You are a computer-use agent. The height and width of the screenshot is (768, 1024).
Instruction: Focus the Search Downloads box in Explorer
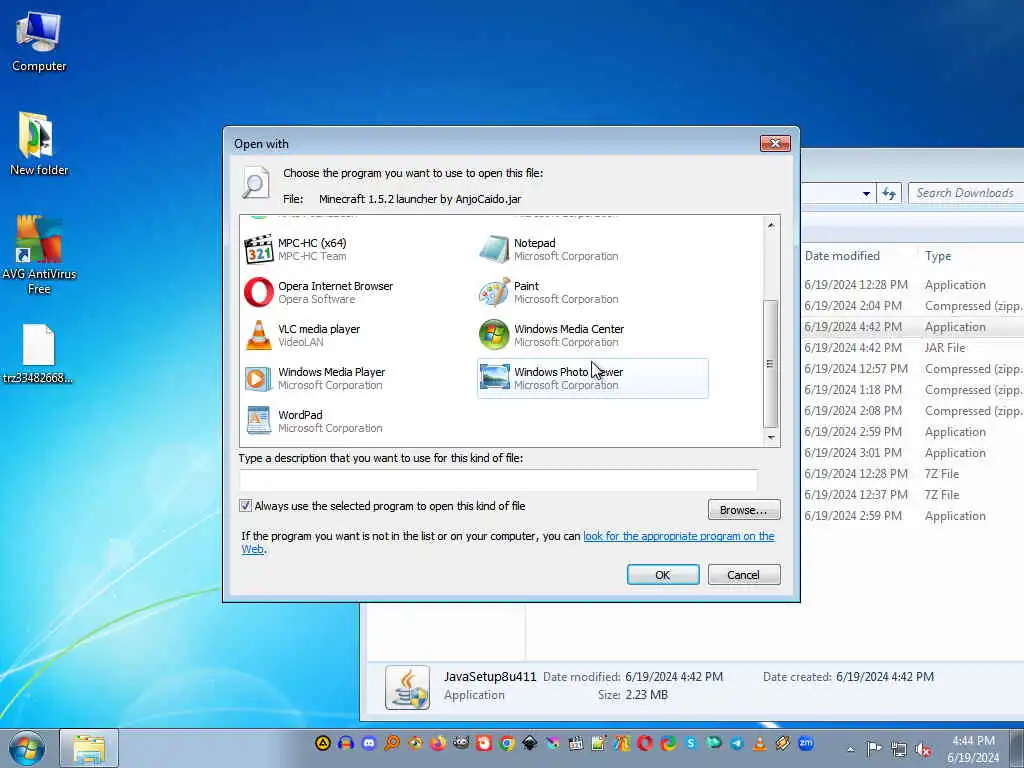(x=967, y=193)
